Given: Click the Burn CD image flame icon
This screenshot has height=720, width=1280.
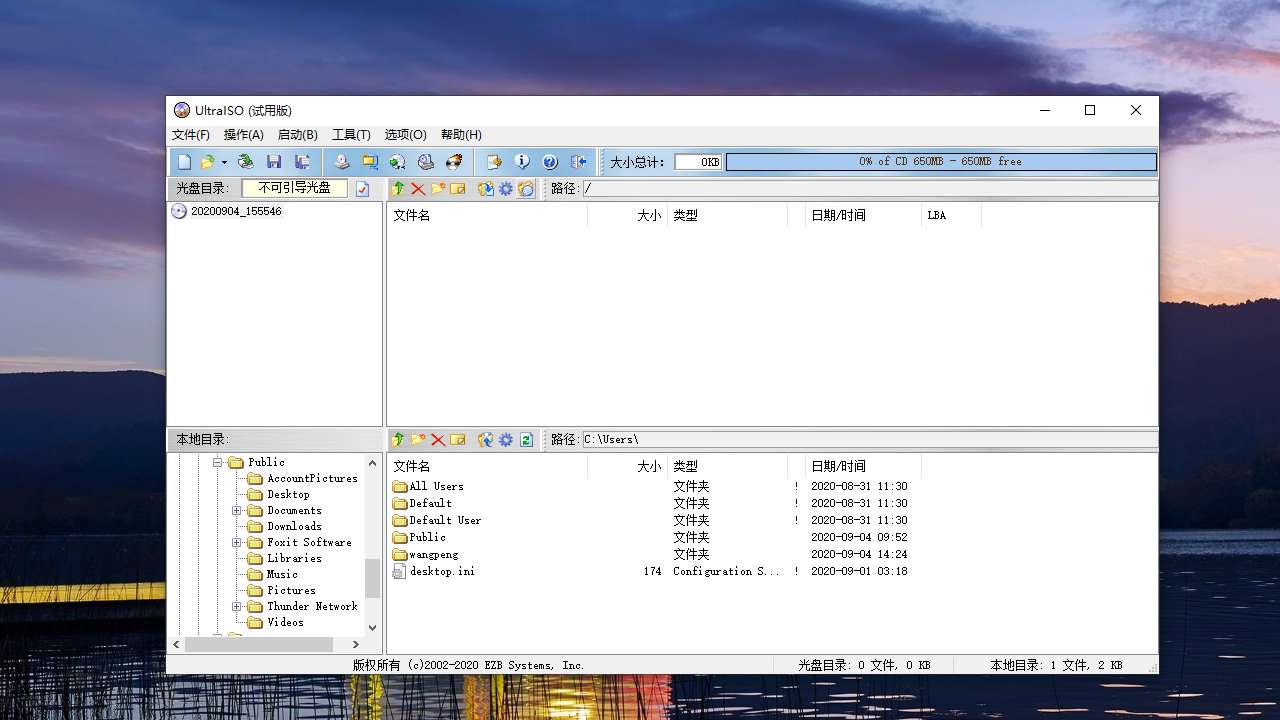Looking at the screenshot, I should pyautogui.click(x=454, y=162).
